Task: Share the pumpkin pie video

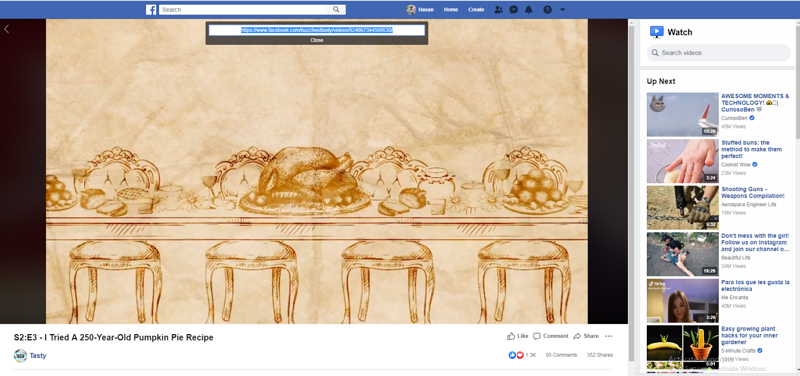Action: (x=586, y=336)
